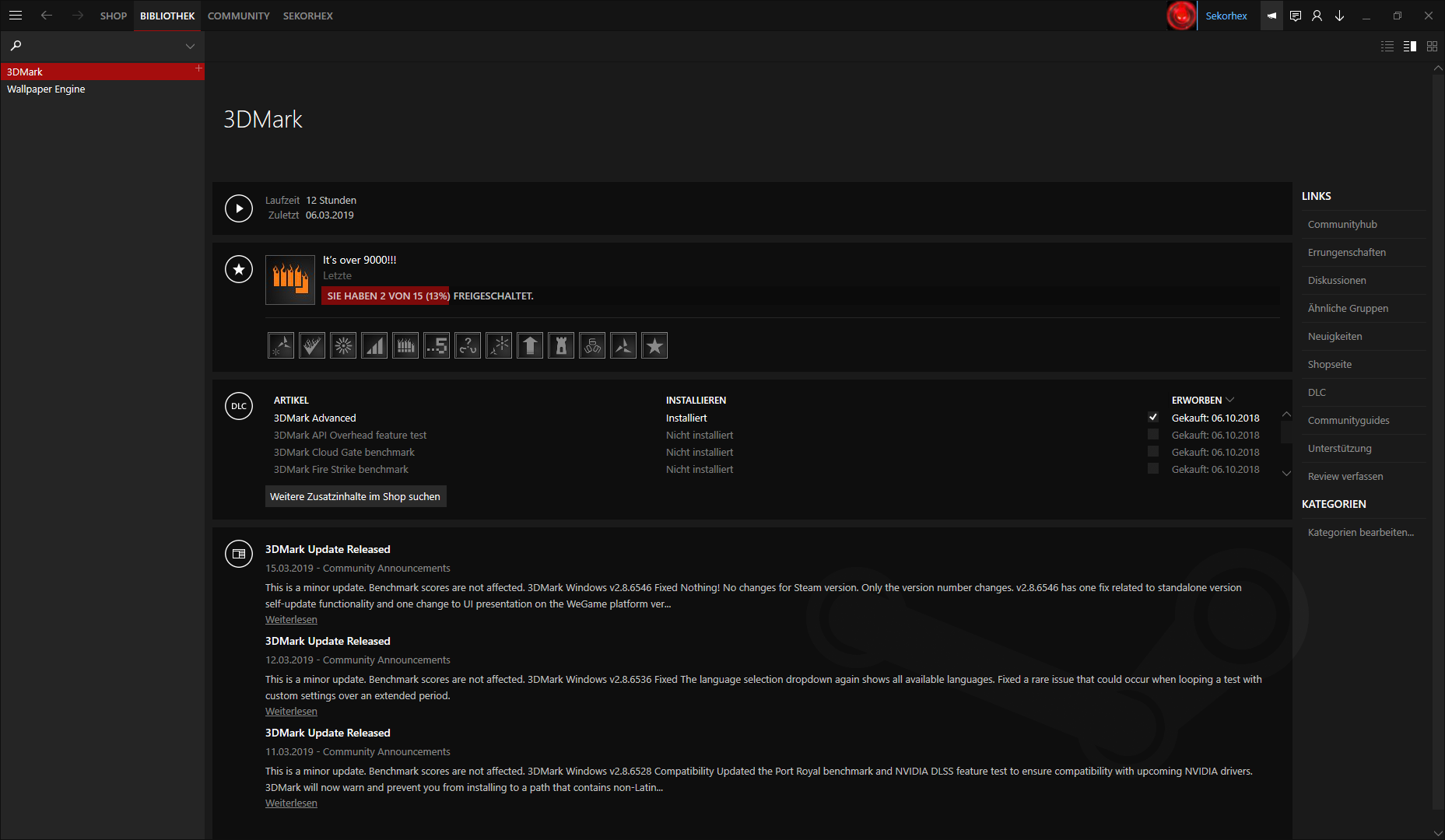Go back with the left arrow
The width and height of the screenshot is (1445, 840).
47,16
